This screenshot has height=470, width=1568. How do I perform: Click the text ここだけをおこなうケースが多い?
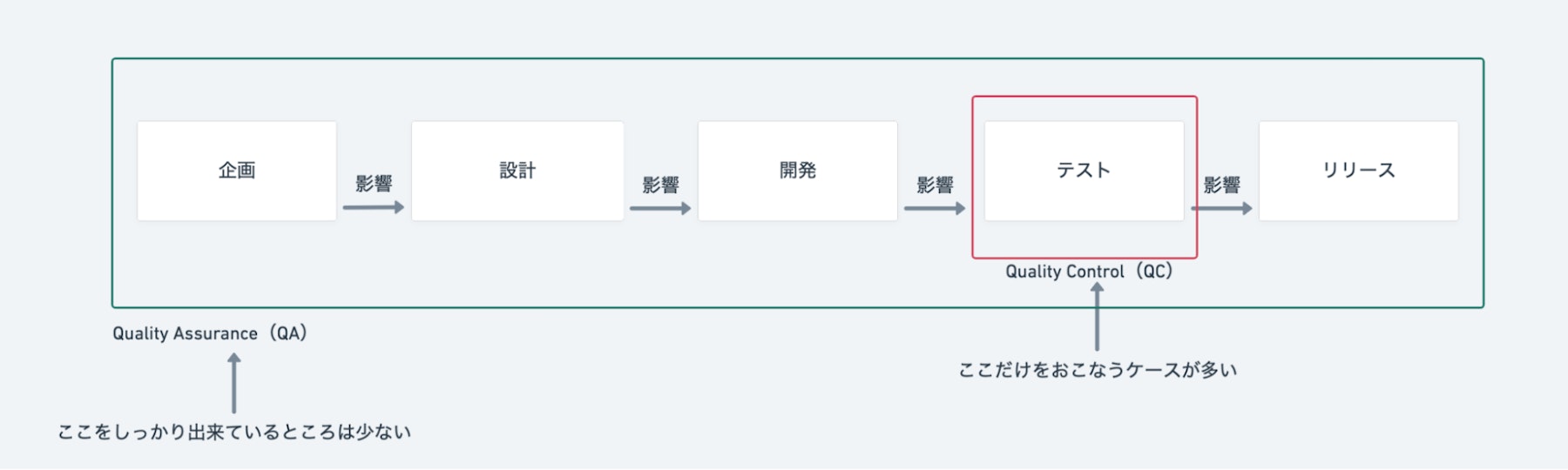[1098, 370]
